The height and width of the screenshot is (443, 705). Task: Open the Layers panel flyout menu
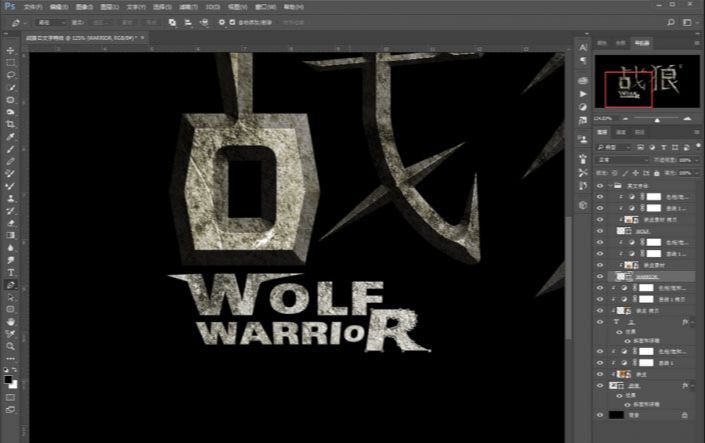[x=697, y=132]
